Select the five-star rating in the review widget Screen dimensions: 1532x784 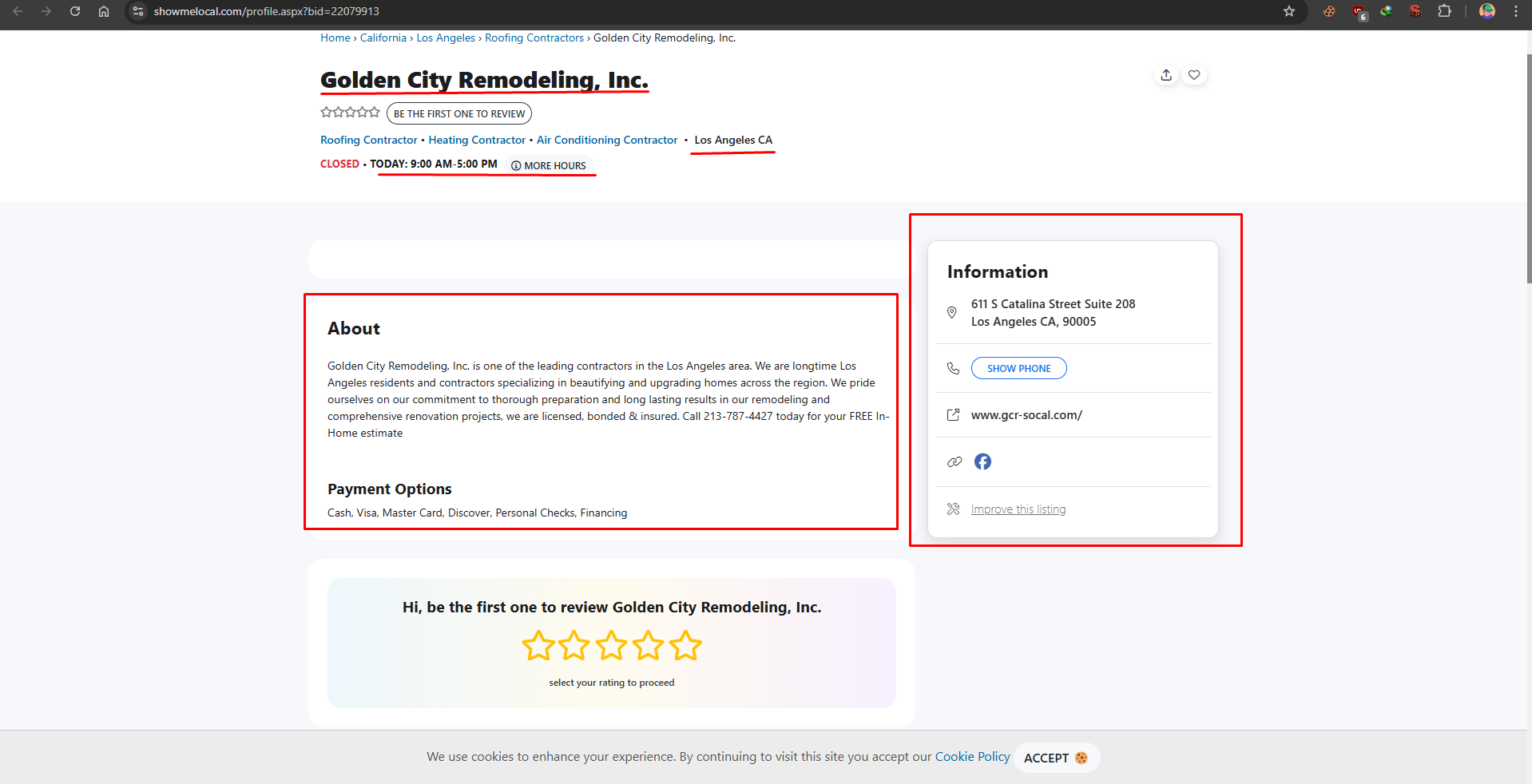click(x=685, y=646)
